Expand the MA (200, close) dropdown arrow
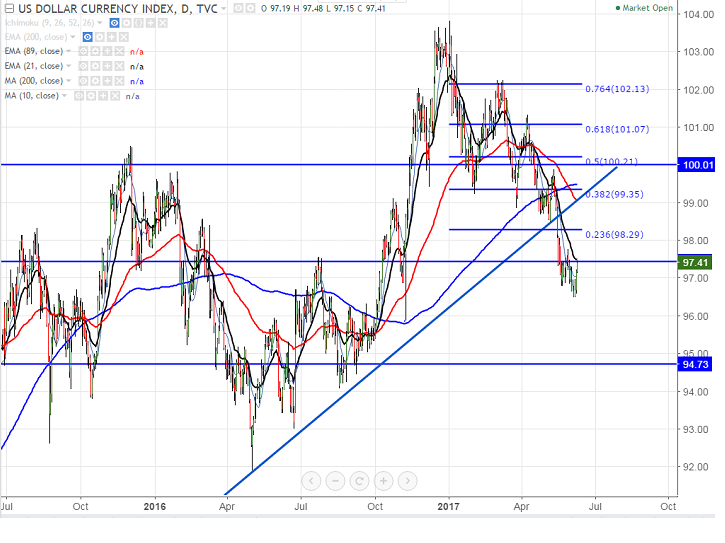Screen dimensions: 725x543 68,80
